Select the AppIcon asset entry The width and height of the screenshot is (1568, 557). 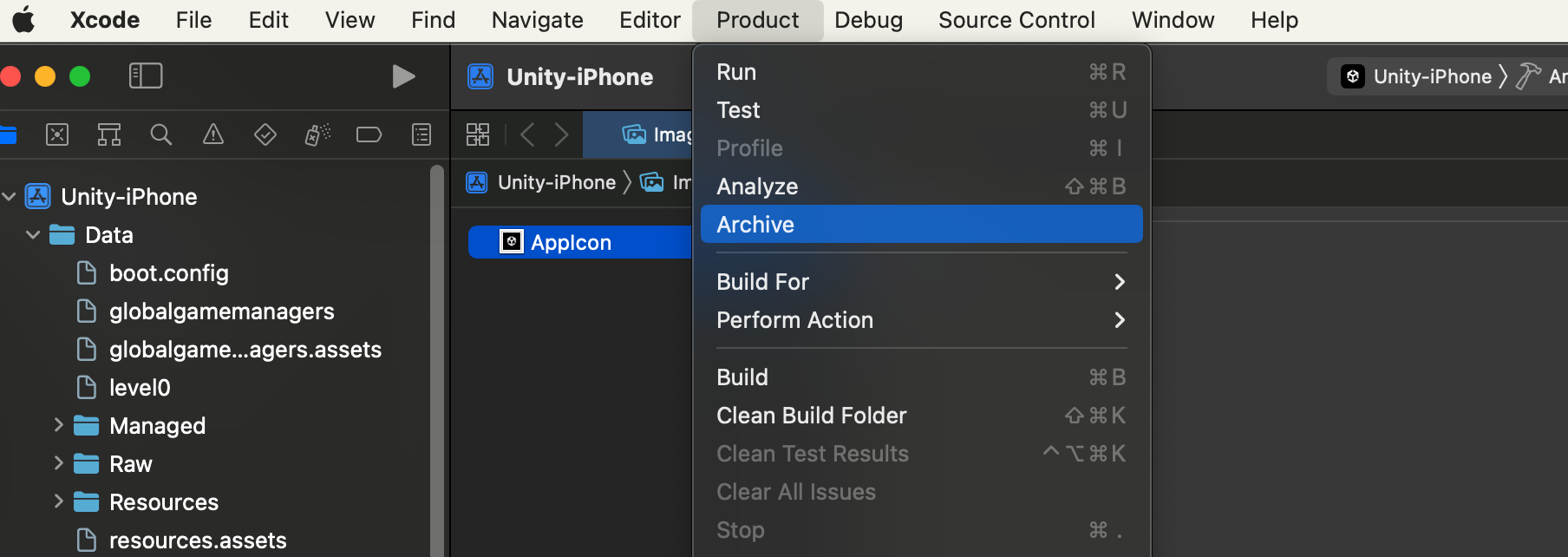[x=571, y=243]
